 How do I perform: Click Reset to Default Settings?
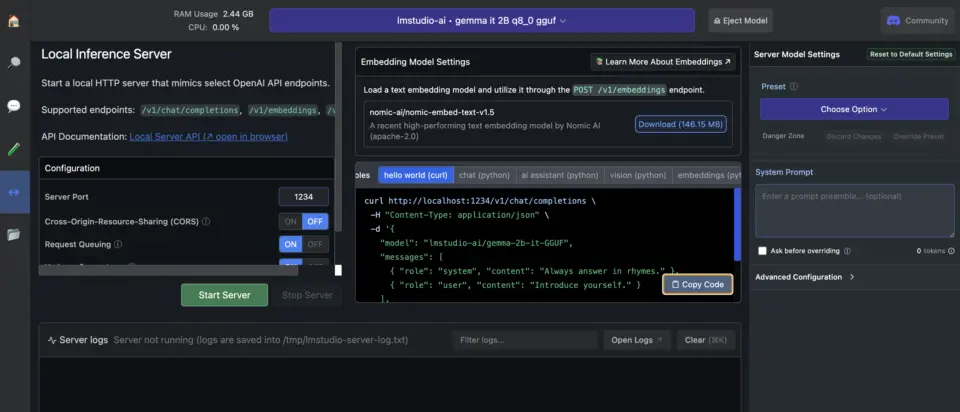pos(911,54)
